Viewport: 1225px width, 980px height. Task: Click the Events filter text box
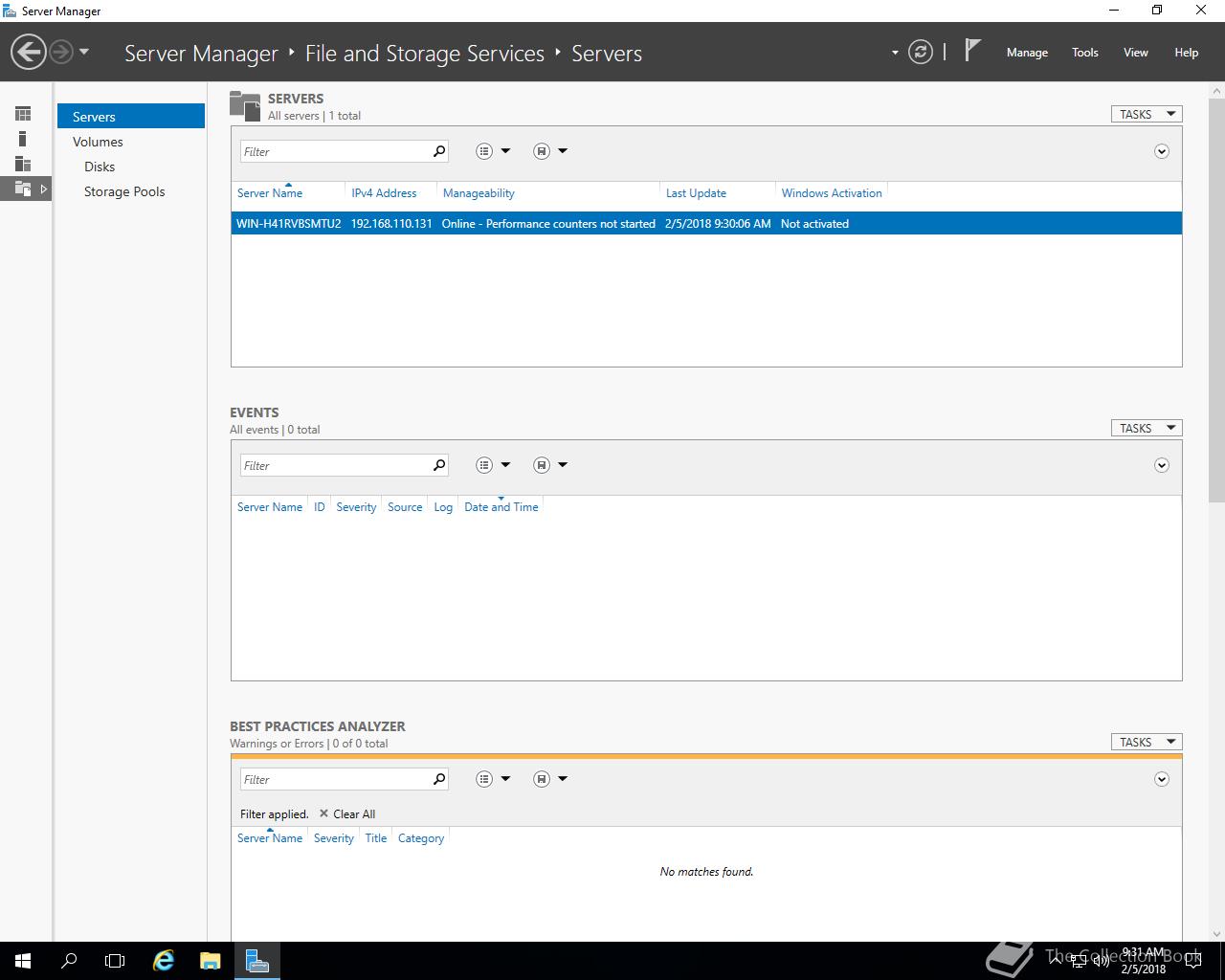click(335, 465)
